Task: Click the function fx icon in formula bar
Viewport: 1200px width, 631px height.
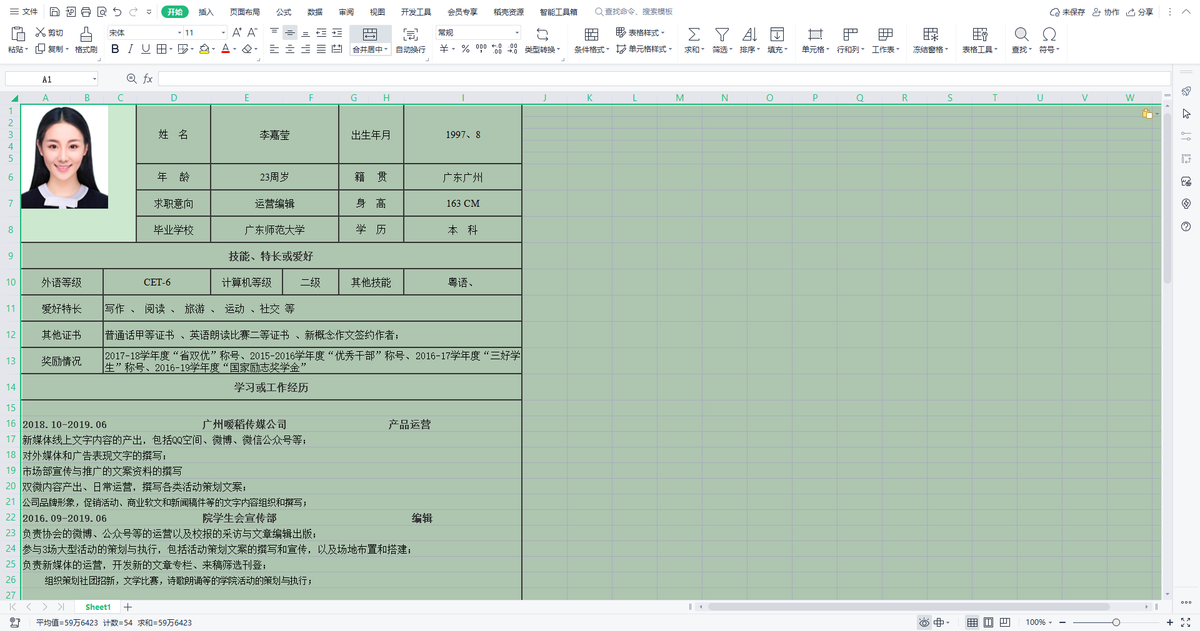Action: point(148,78)
